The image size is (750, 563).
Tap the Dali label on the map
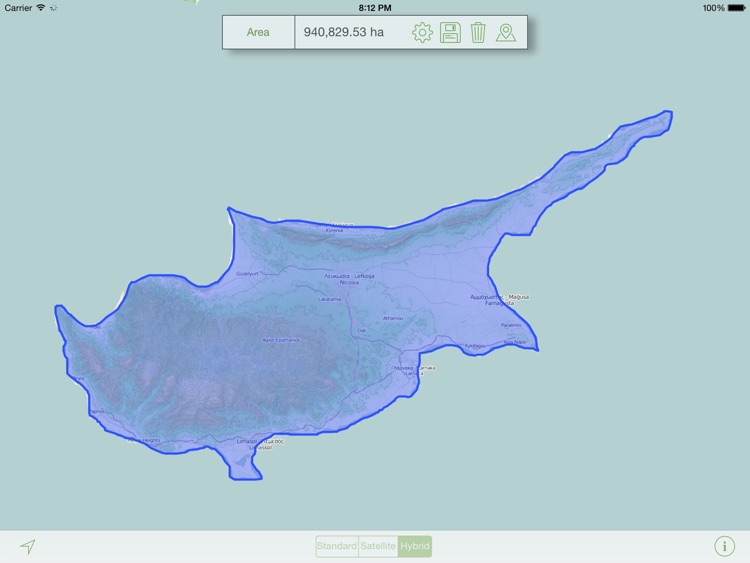[x=361, y=331]
